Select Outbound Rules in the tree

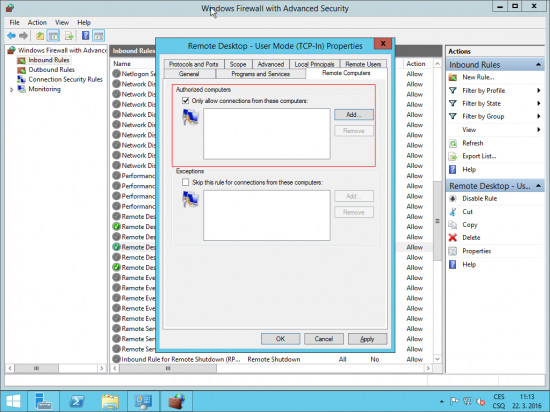point(52,70)
